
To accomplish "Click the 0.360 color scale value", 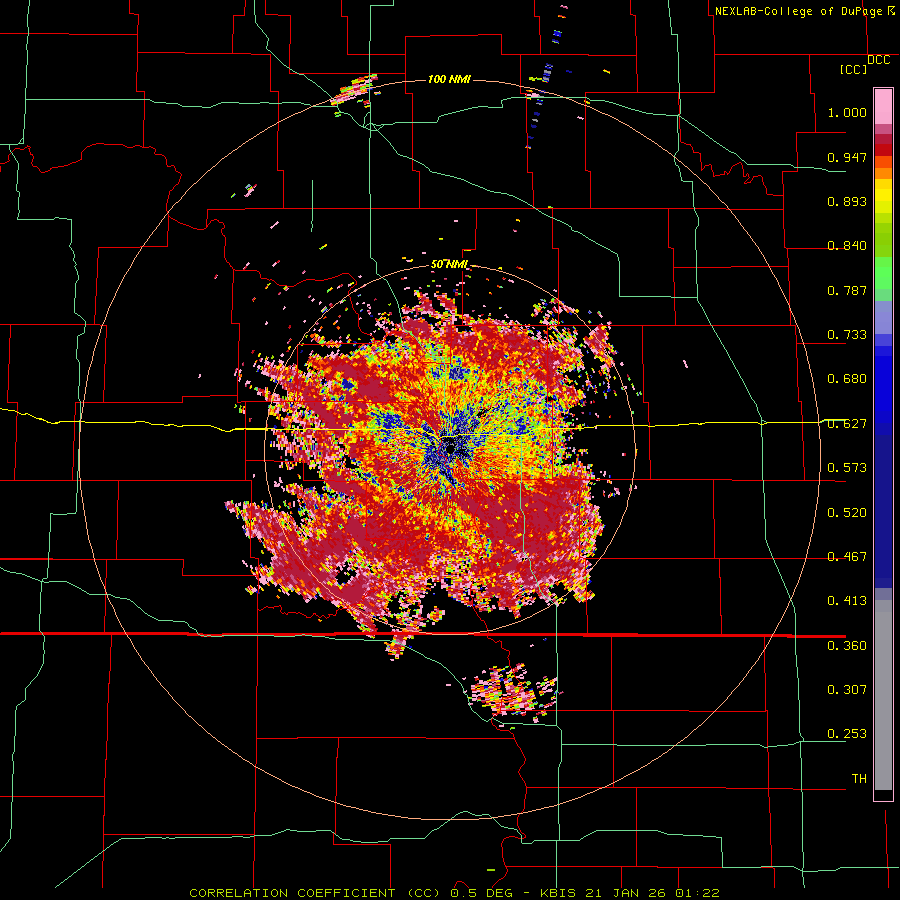I will pyautogui.click(x=847, y=646).
